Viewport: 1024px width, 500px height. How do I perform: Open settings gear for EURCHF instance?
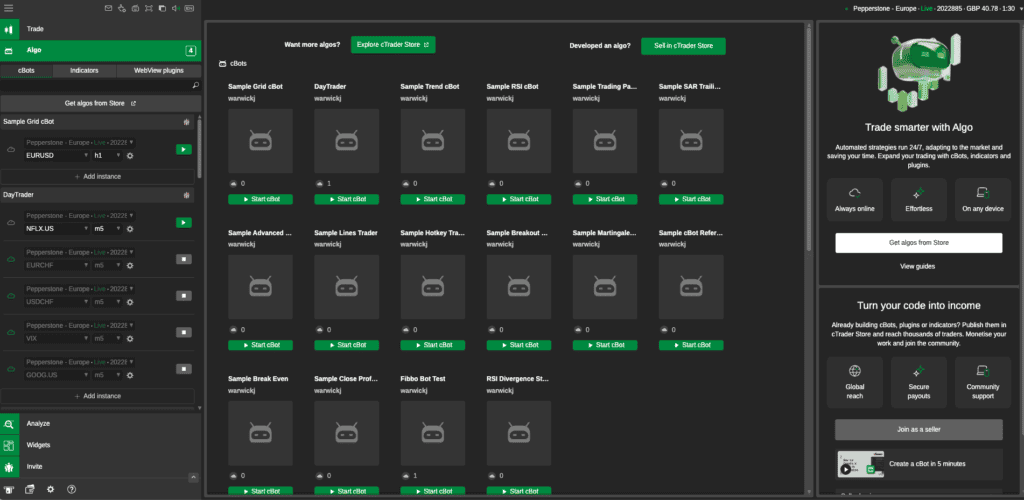(x=130, y=266)
